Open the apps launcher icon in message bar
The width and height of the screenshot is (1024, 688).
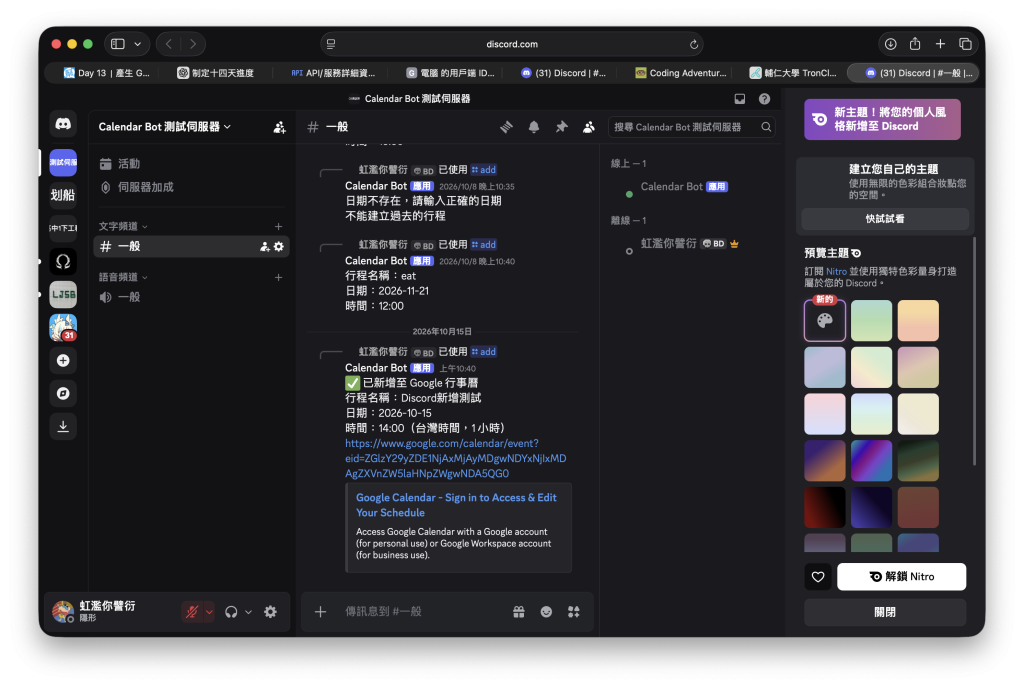tap(573, 612)
